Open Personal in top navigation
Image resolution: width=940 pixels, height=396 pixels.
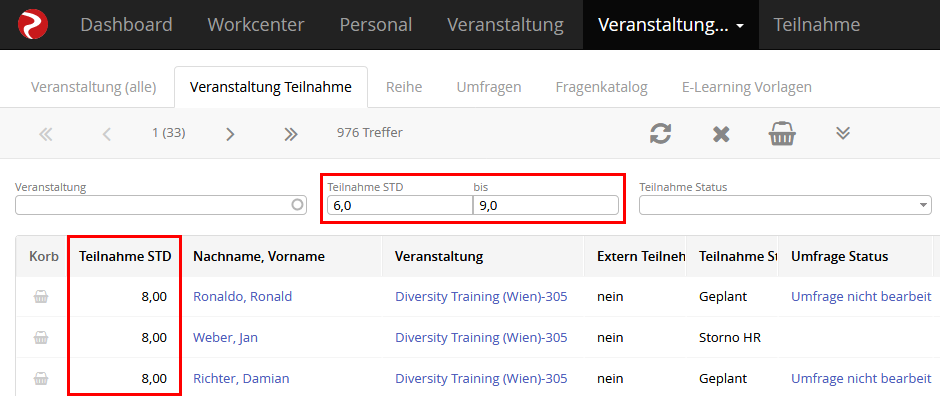tap(376, 25)
